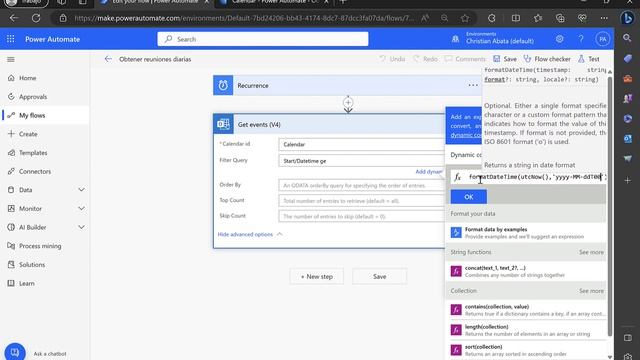The image size is (640, 360).
Task: Add a New step to flow
Action: [x=317, y=276]
